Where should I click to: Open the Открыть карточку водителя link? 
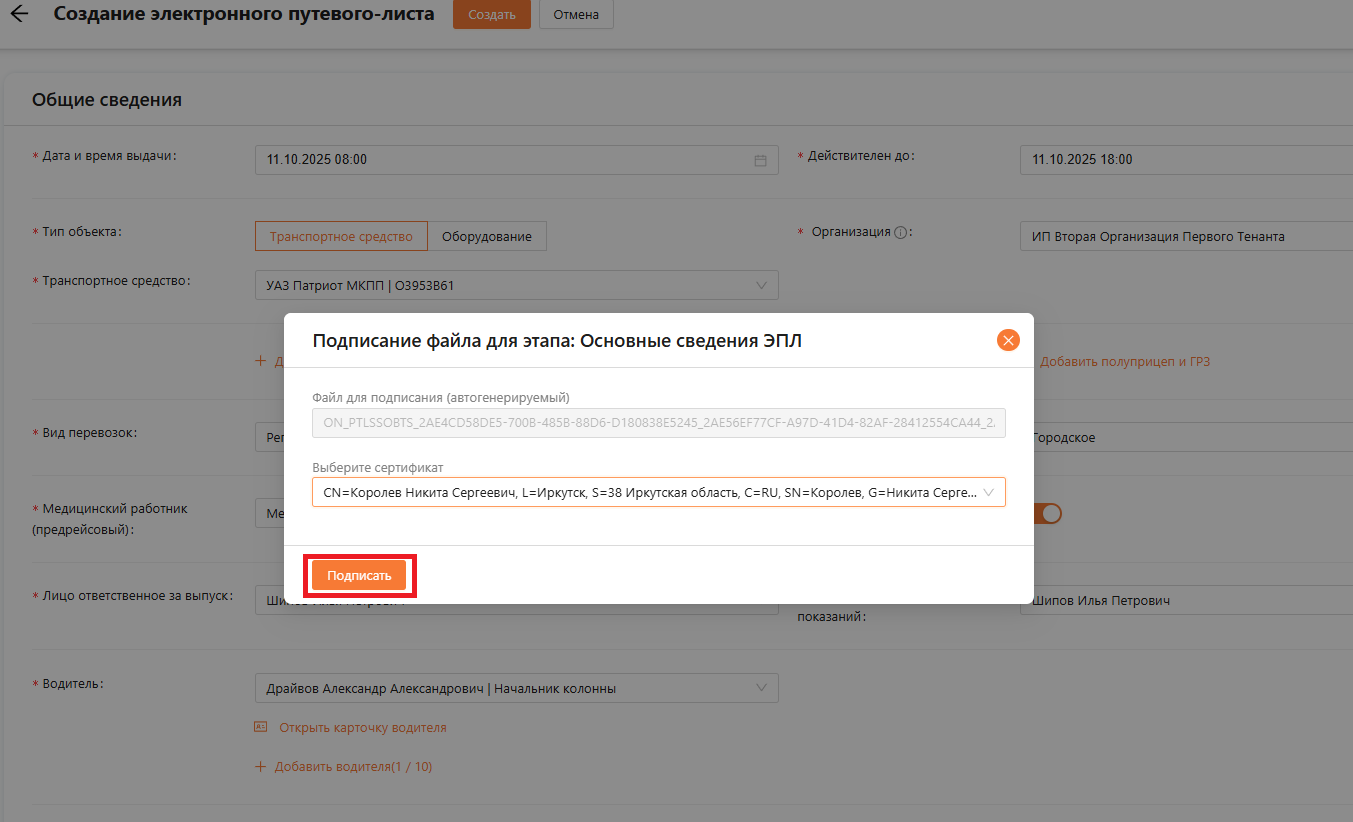(x=362, y=728)
